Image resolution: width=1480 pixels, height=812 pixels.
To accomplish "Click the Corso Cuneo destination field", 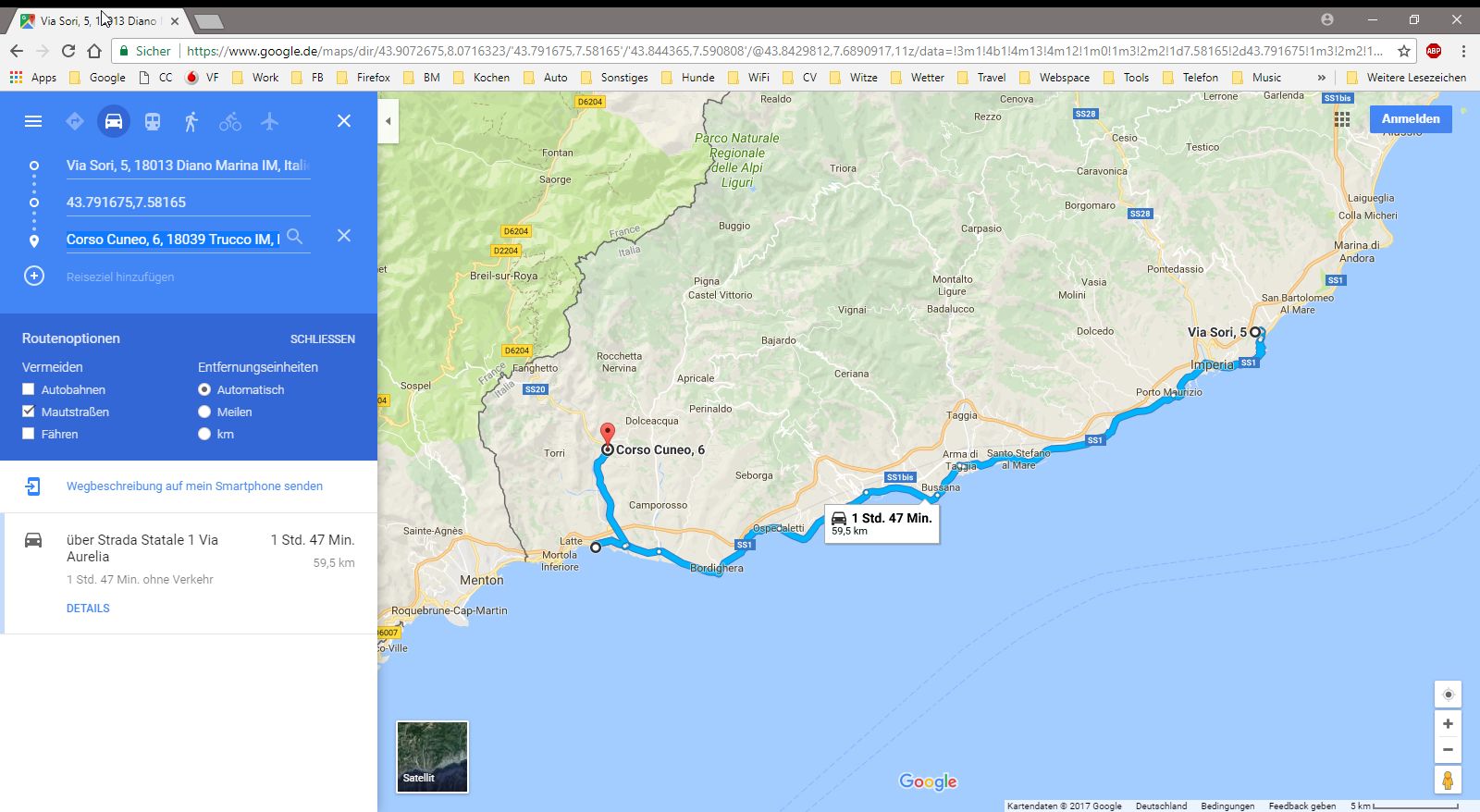I will 173,239.
